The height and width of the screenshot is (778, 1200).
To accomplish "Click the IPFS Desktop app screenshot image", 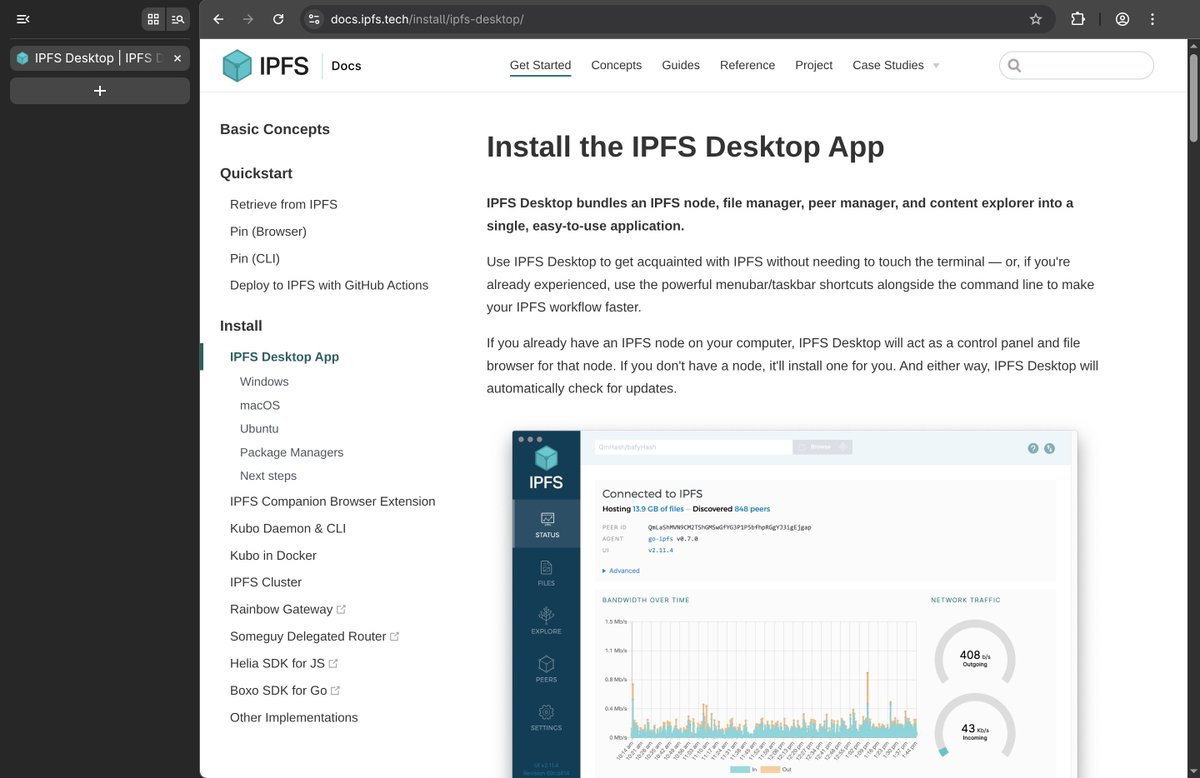I will (795, 604).
